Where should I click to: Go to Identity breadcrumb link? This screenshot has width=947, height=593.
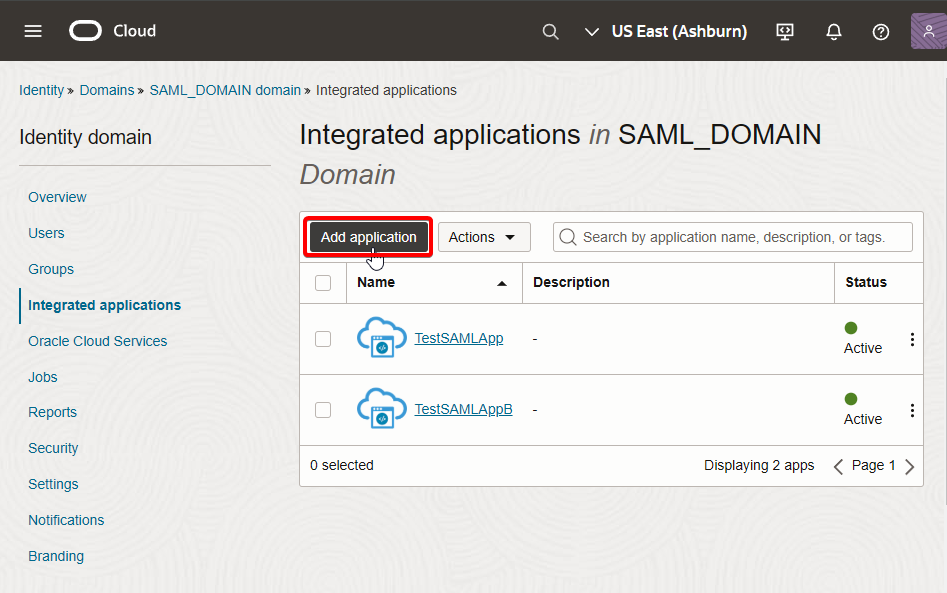pyautogui.click(x=41, y=90)
